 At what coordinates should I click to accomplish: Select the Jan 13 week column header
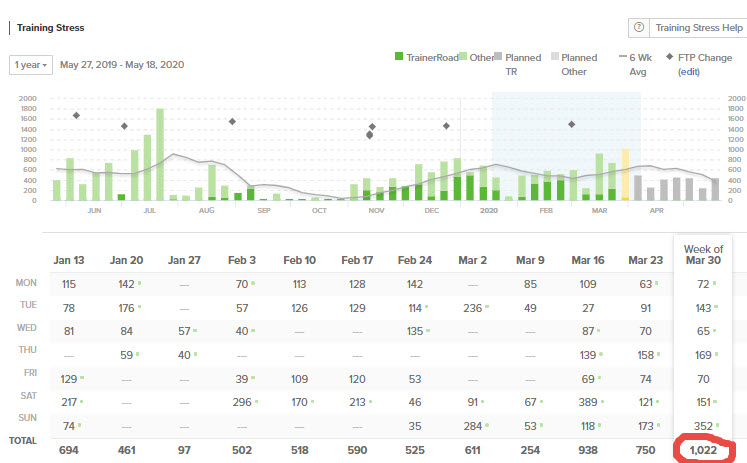tap(69, 260)
